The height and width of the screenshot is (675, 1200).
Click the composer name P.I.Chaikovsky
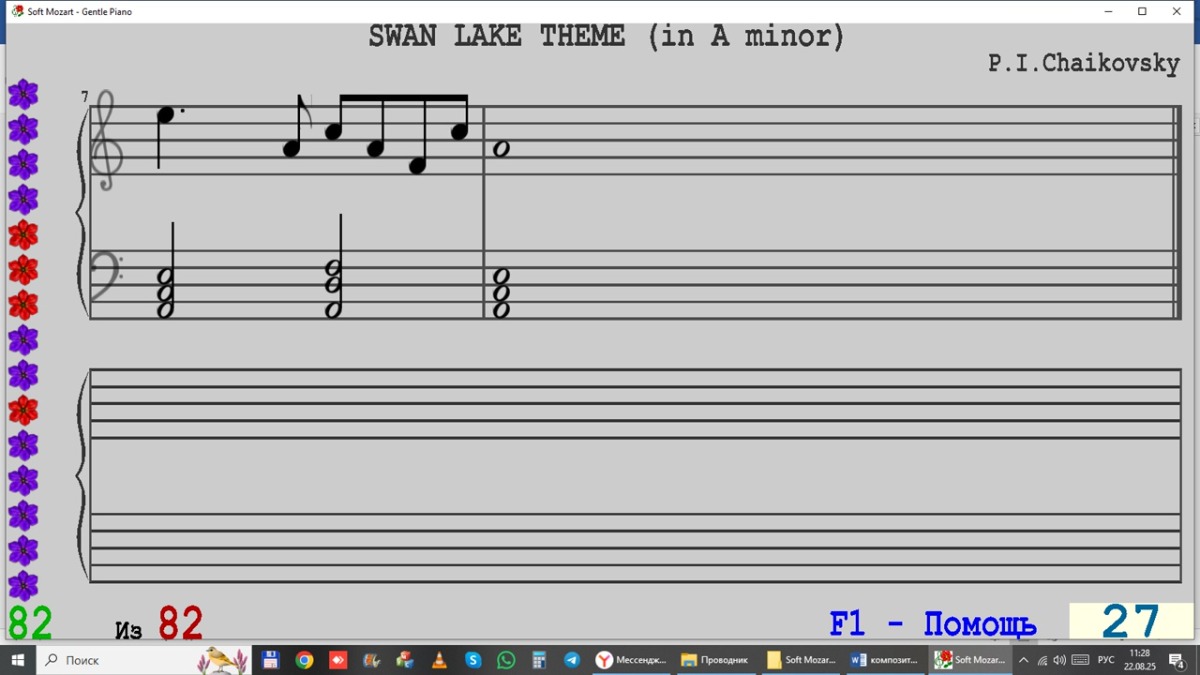[x=1084, y=63]
